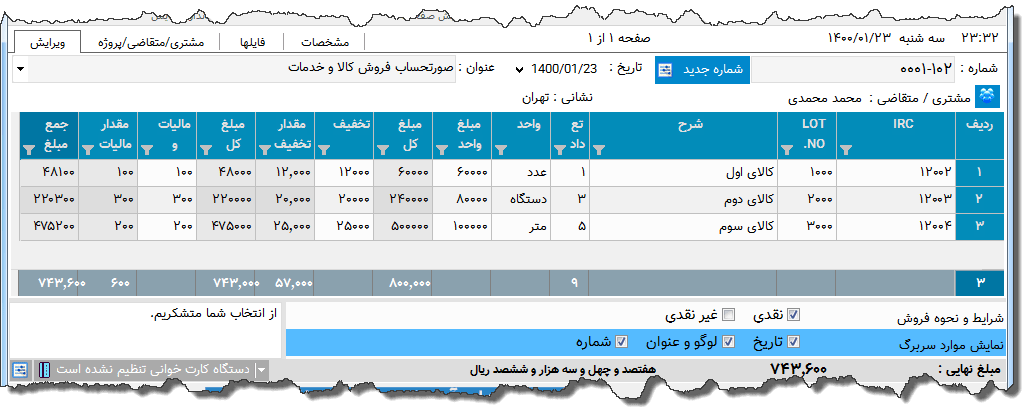Select the cell کالای دوم
Viewport: 1030px width, 420px height.
point(683,199)
